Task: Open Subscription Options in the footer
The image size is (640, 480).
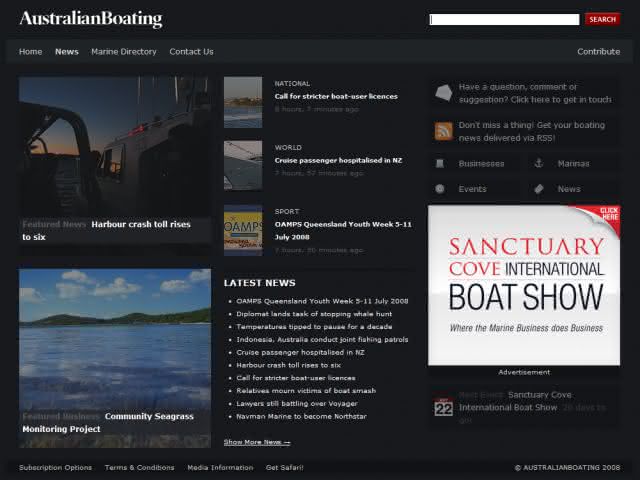Action: [x=56, y=468]
